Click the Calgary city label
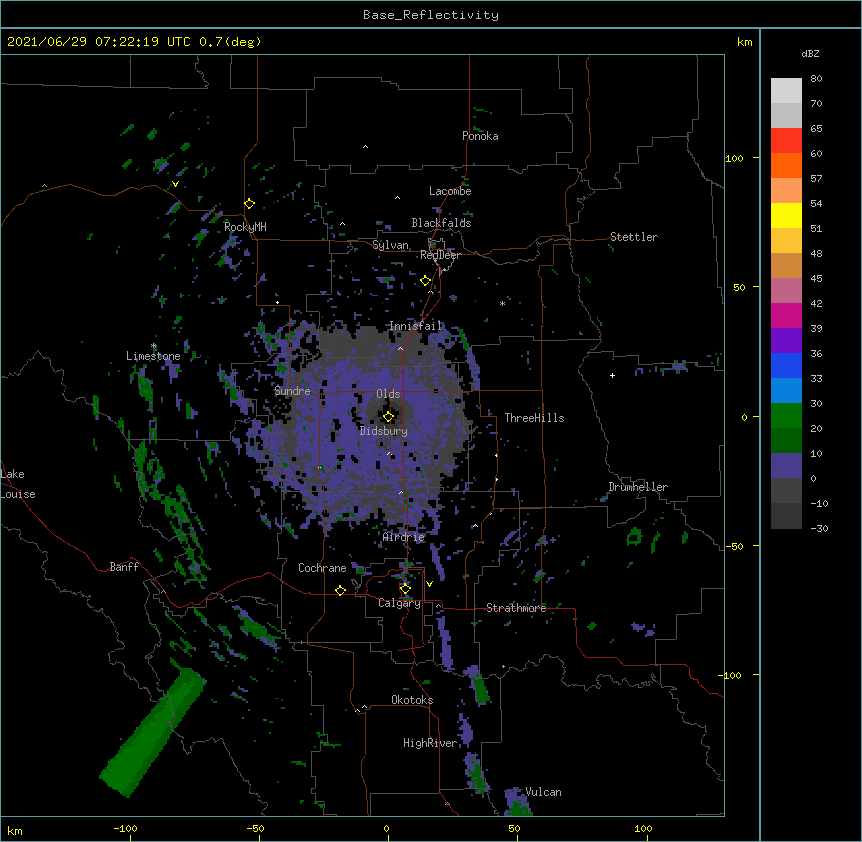This screenshot has width=862, height=842. click(399, 603)
